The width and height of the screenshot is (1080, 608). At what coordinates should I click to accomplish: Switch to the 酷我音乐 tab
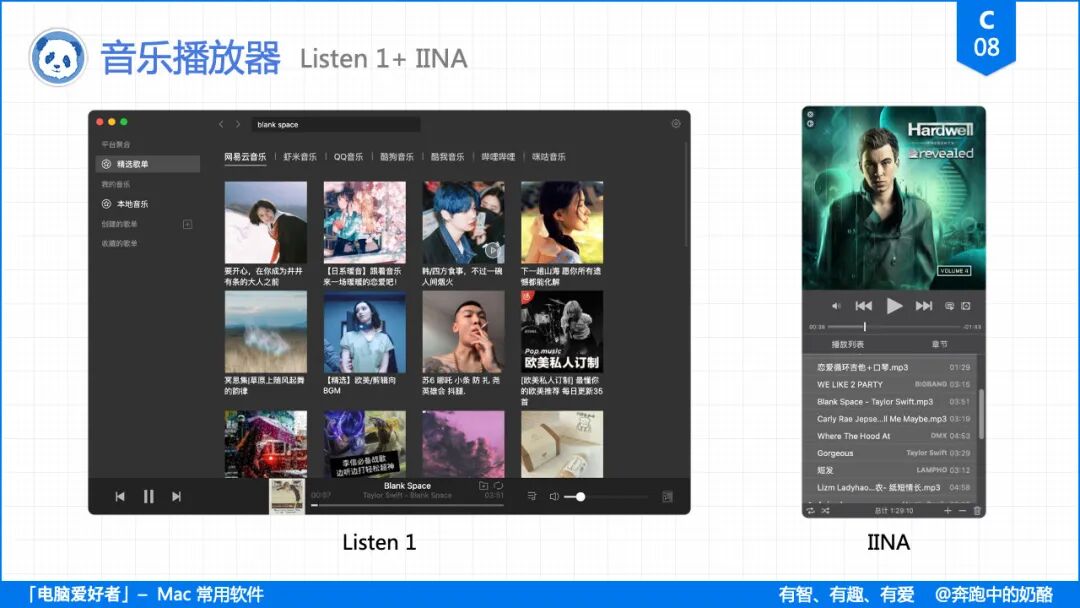[448, 157]
